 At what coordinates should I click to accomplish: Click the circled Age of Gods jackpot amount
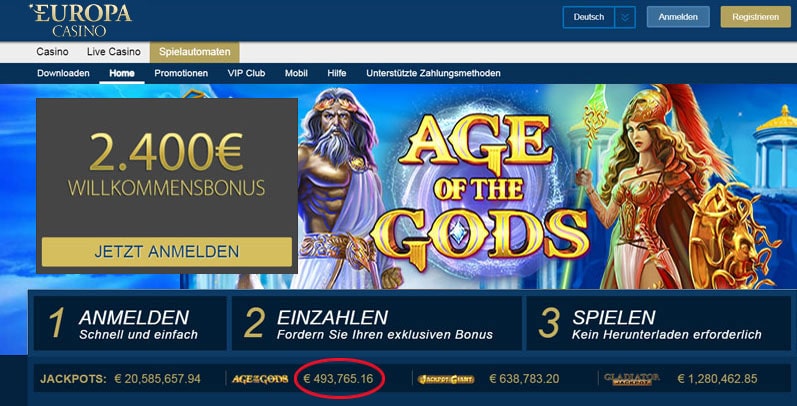coord(338,379)
